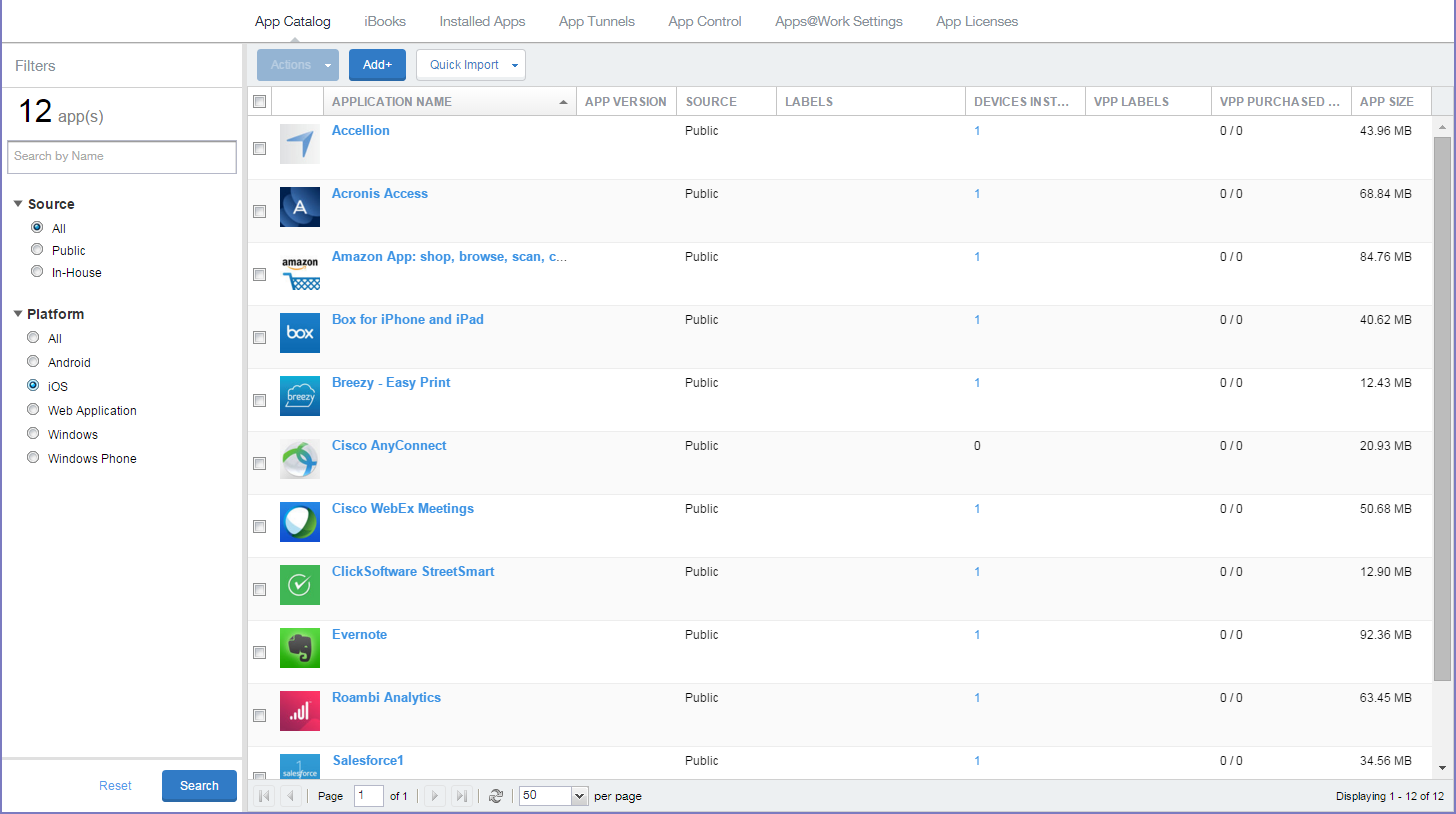Click the Breezy Easy Print app icon
1456x814 pixels.
tap(300, 396)
